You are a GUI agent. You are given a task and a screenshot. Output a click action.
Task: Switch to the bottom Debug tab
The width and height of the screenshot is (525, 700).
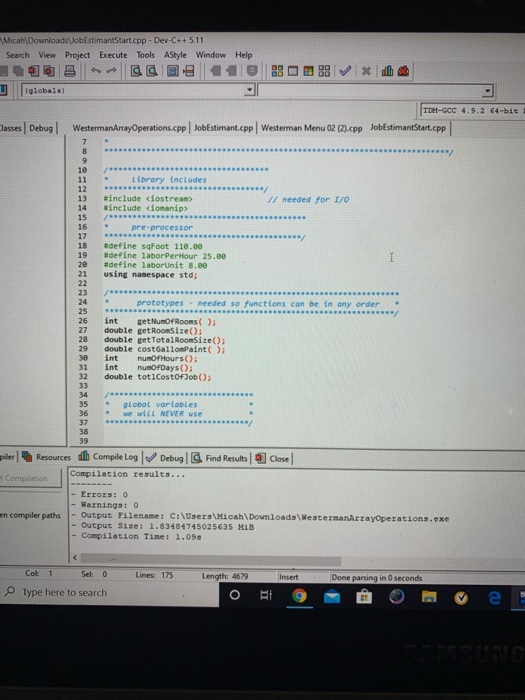(x=165, y=458)
